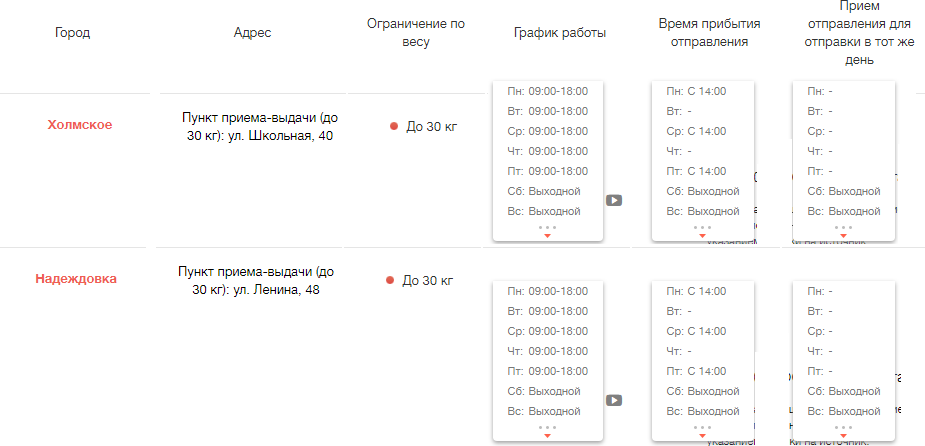
Task: Expand the Холмское same-day dispatch card
Action: (843, 235)
